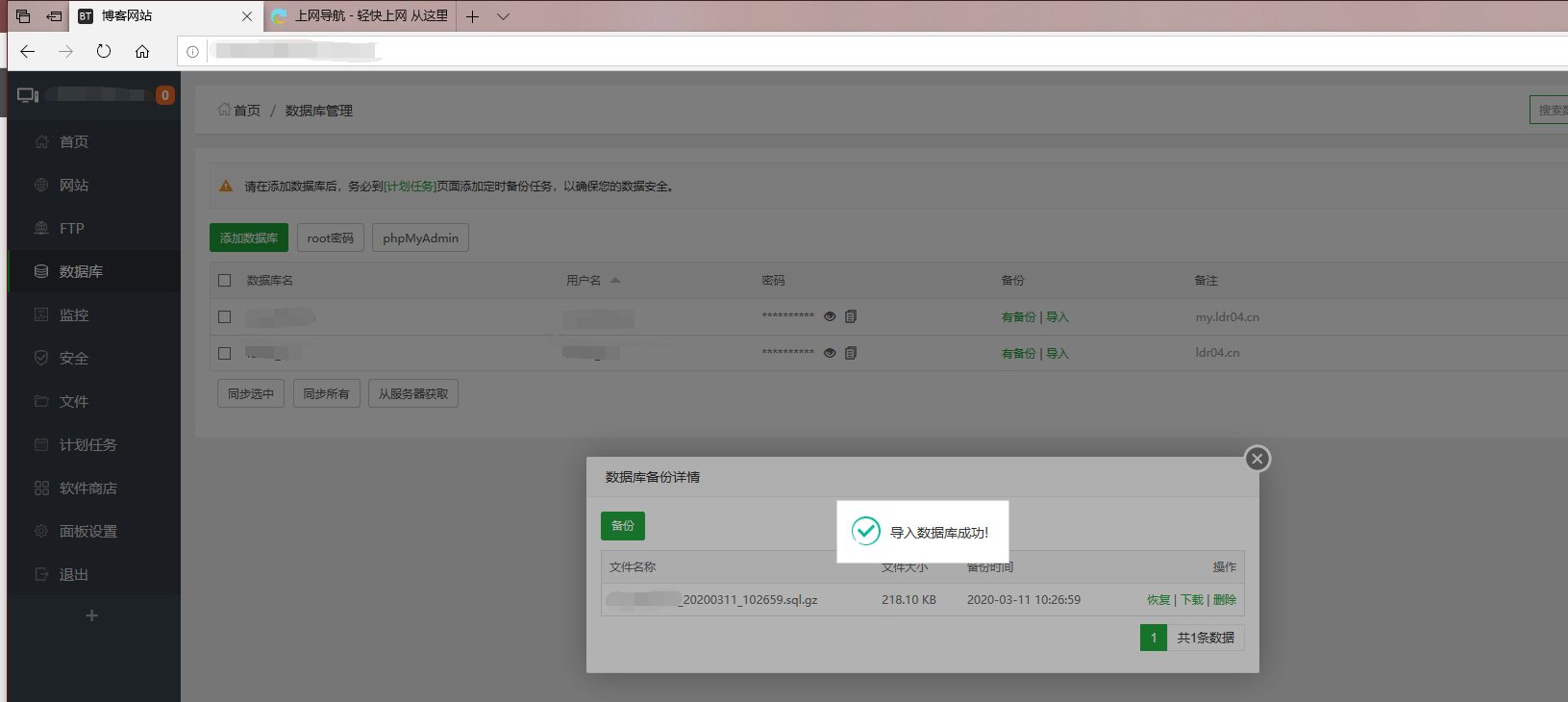Open the browser tab list chevron

[x=503, y=16]
